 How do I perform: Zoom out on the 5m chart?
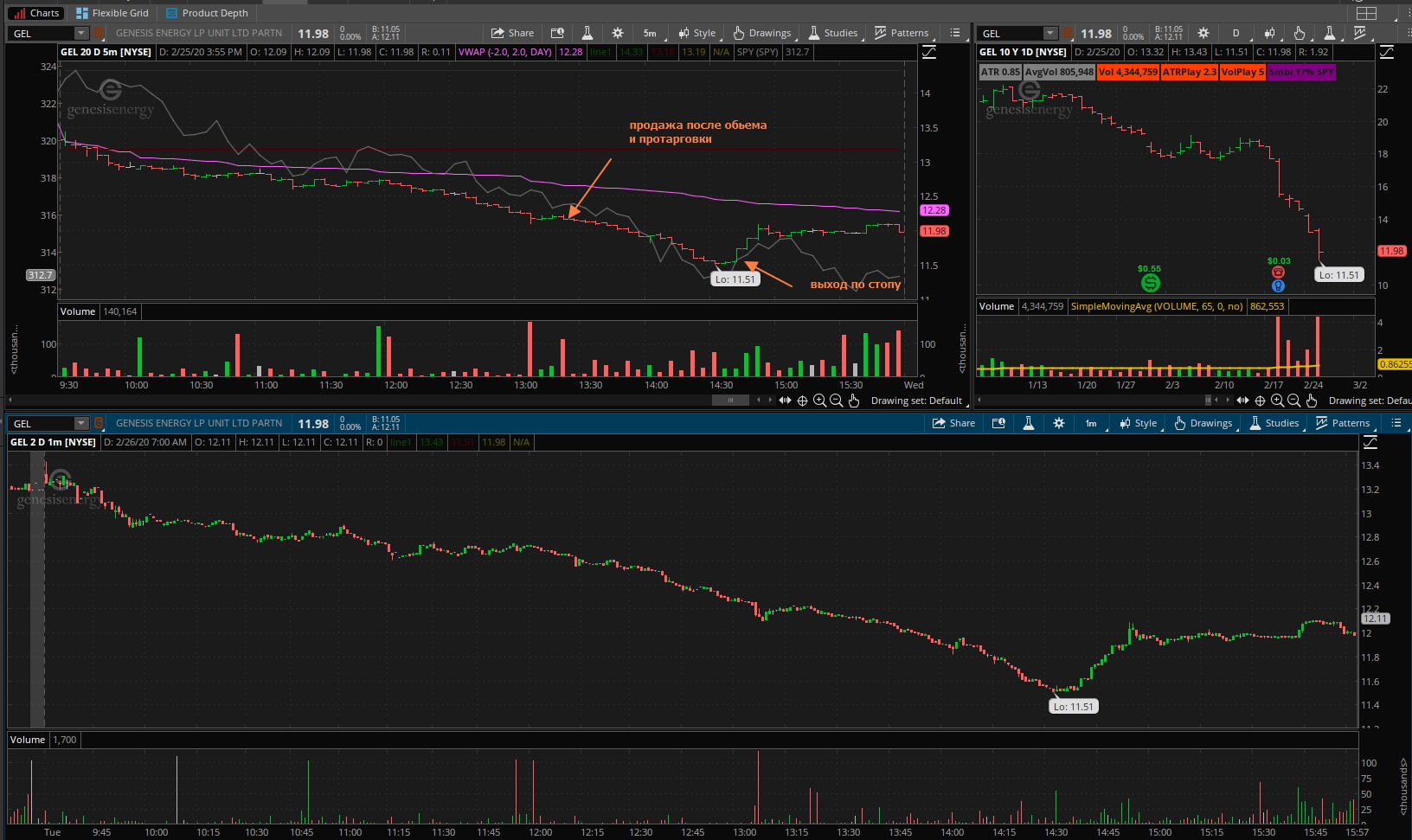(x=837, y=401)
